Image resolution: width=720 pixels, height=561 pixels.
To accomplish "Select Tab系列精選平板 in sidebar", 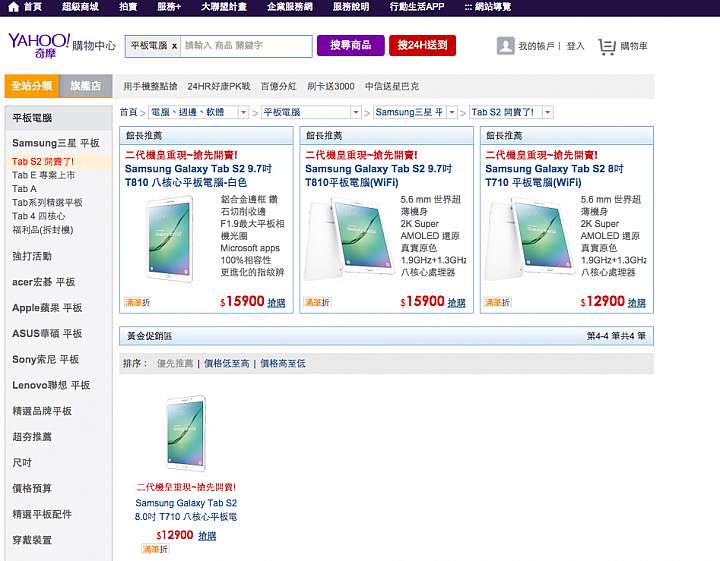I will 47,202.
